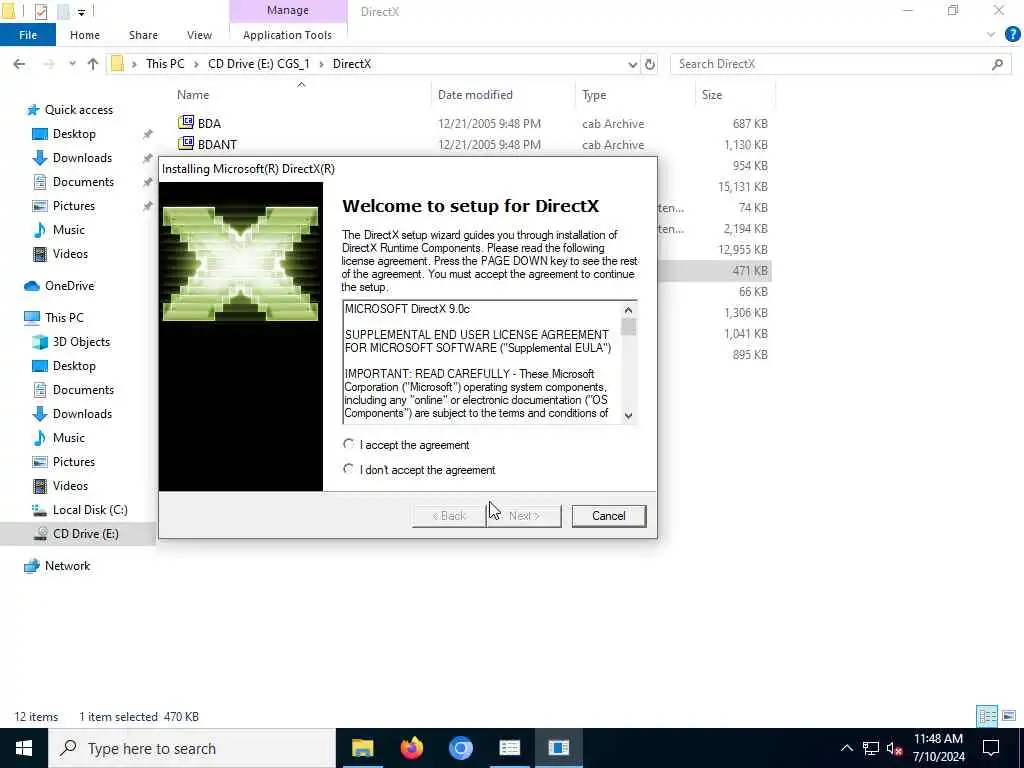Click the Cancel button in DirectX setup

608,516
